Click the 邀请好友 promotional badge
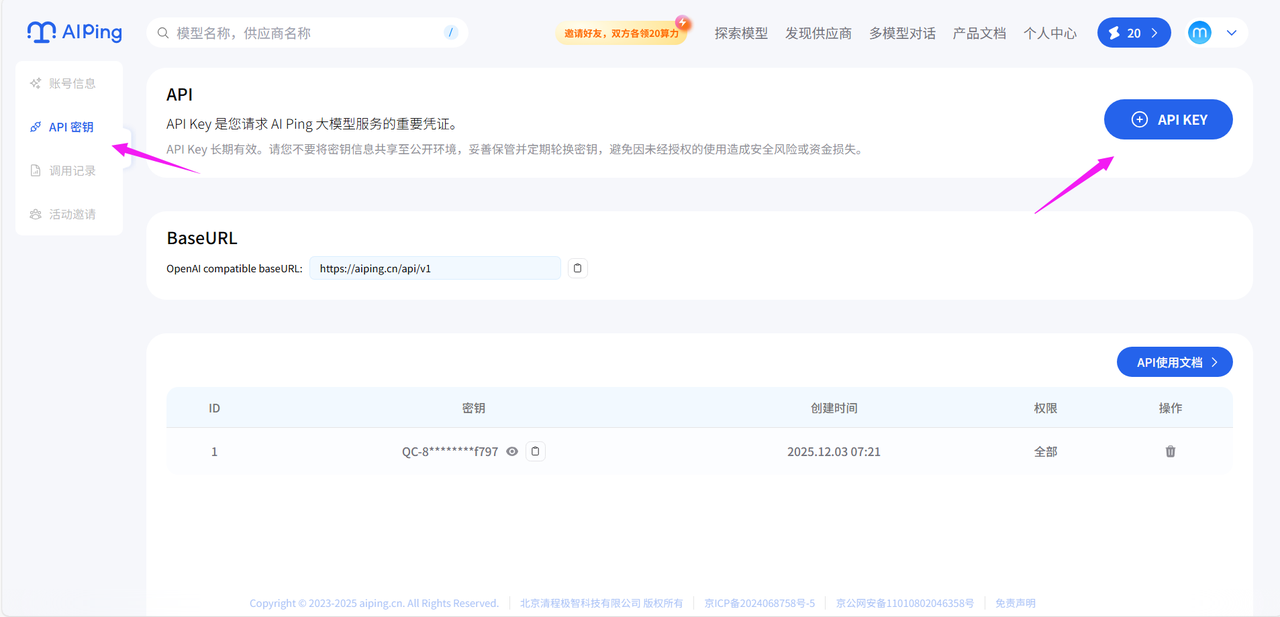1280x617 pixels. point(621,32)
